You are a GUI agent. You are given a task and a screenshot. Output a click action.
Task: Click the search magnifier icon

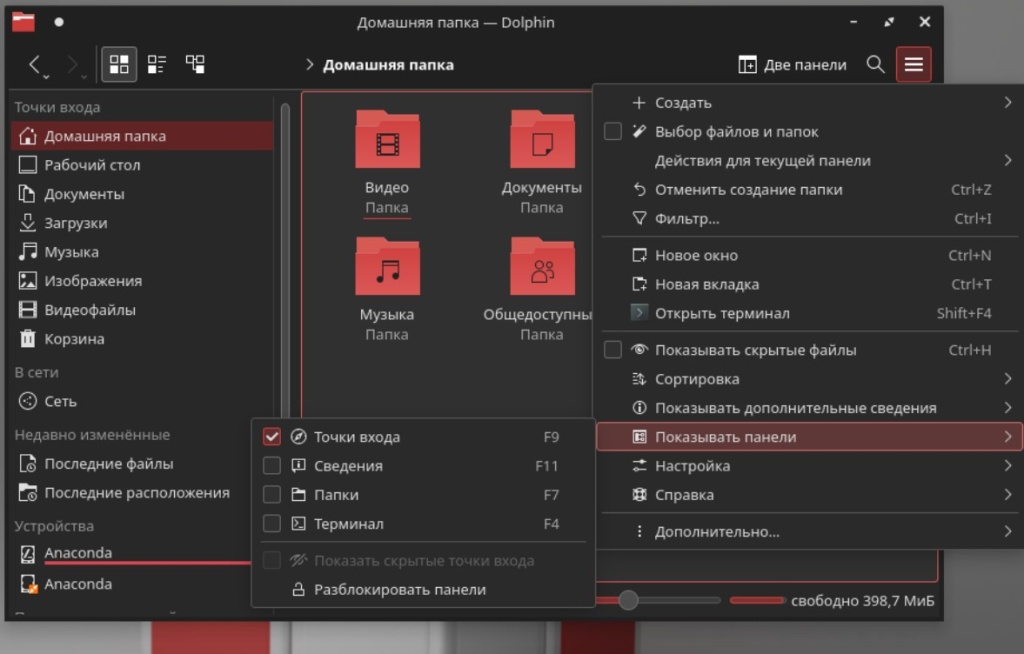875,65
